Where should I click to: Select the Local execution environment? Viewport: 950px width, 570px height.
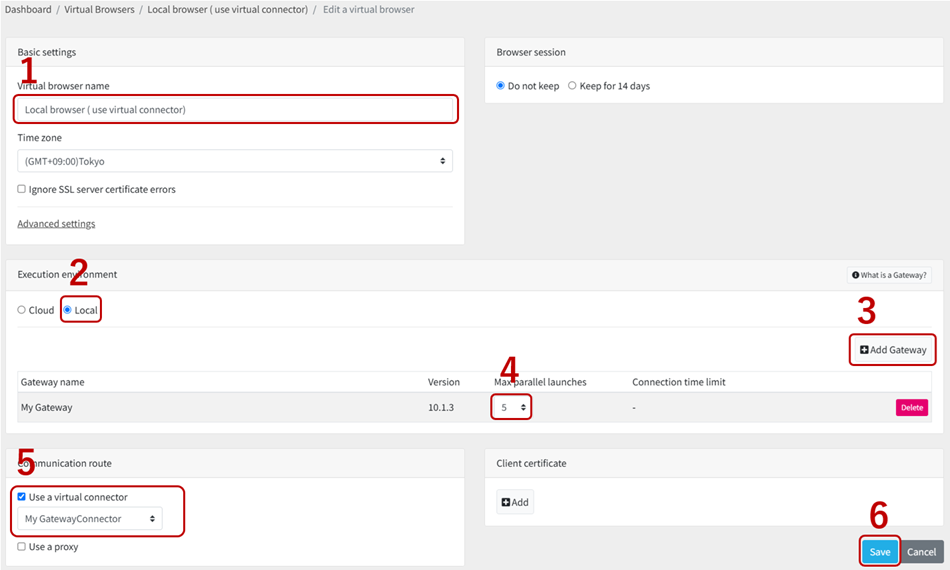[67, 310]
